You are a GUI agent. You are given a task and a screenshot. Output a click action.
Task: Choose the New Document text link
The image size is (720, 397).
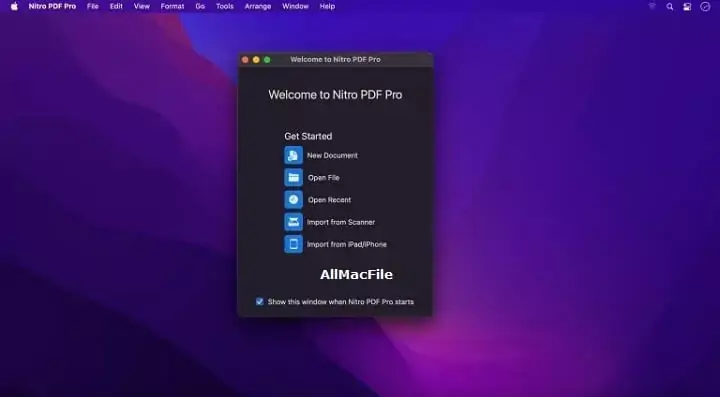coord(332,156)
